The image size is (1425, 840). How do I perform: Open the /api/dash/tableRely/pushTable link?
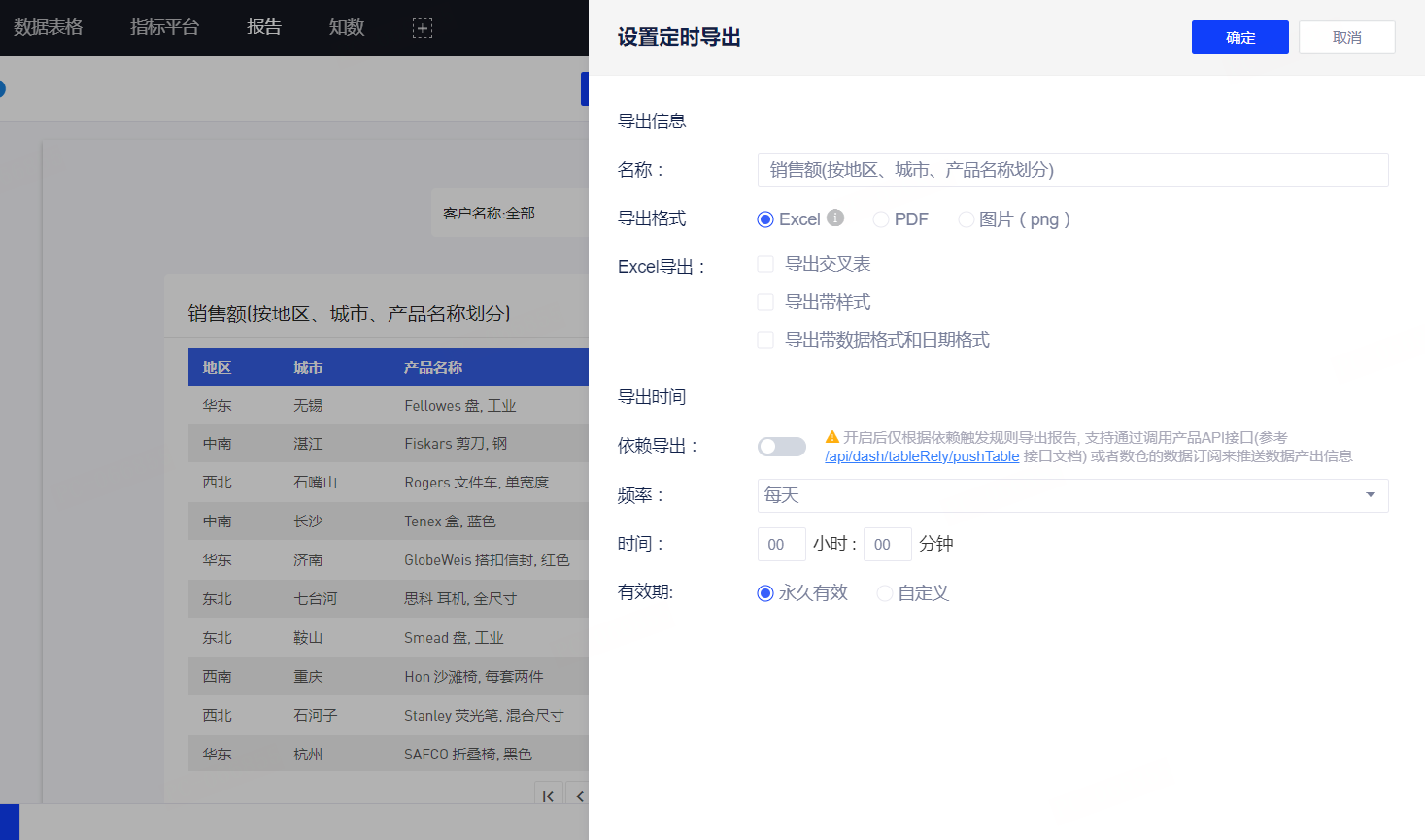click(x=922, y=456)
